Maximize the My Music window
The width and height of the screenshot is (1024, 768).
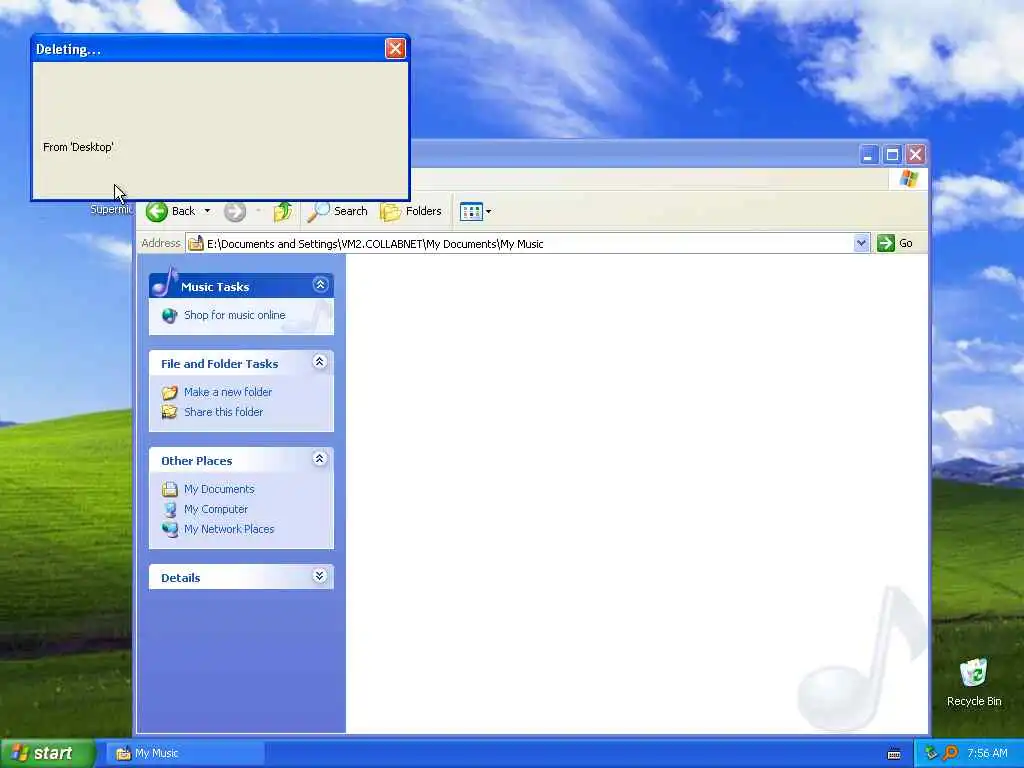coord(892,155)
